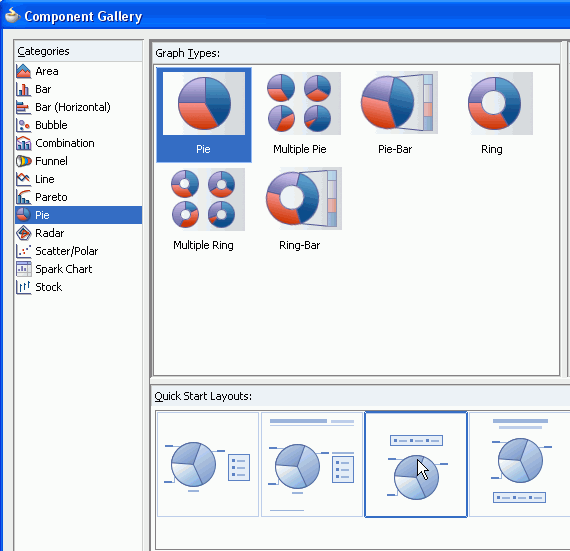The image size is (570, 551).
Task: Select the Bubble category icon
Action: click(x=24, y=125)
